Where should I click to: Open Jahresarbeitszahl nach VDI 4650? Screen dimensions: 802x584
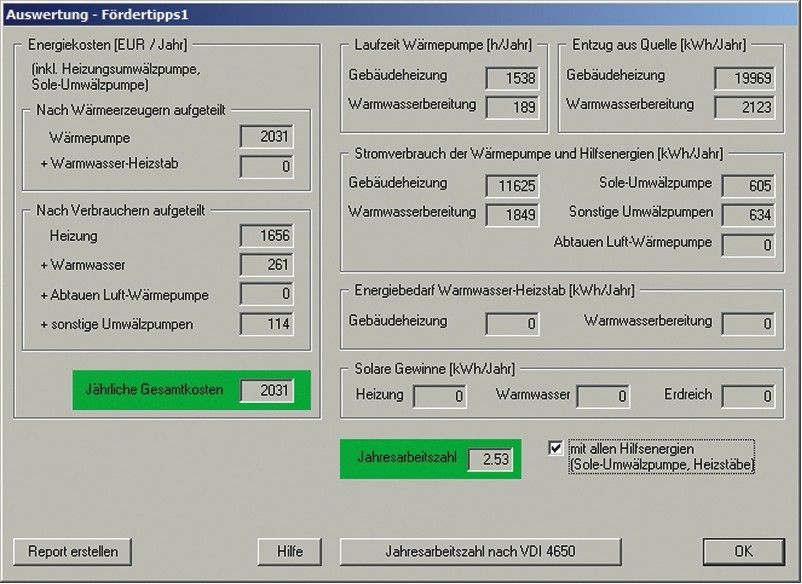pos(480,551)
